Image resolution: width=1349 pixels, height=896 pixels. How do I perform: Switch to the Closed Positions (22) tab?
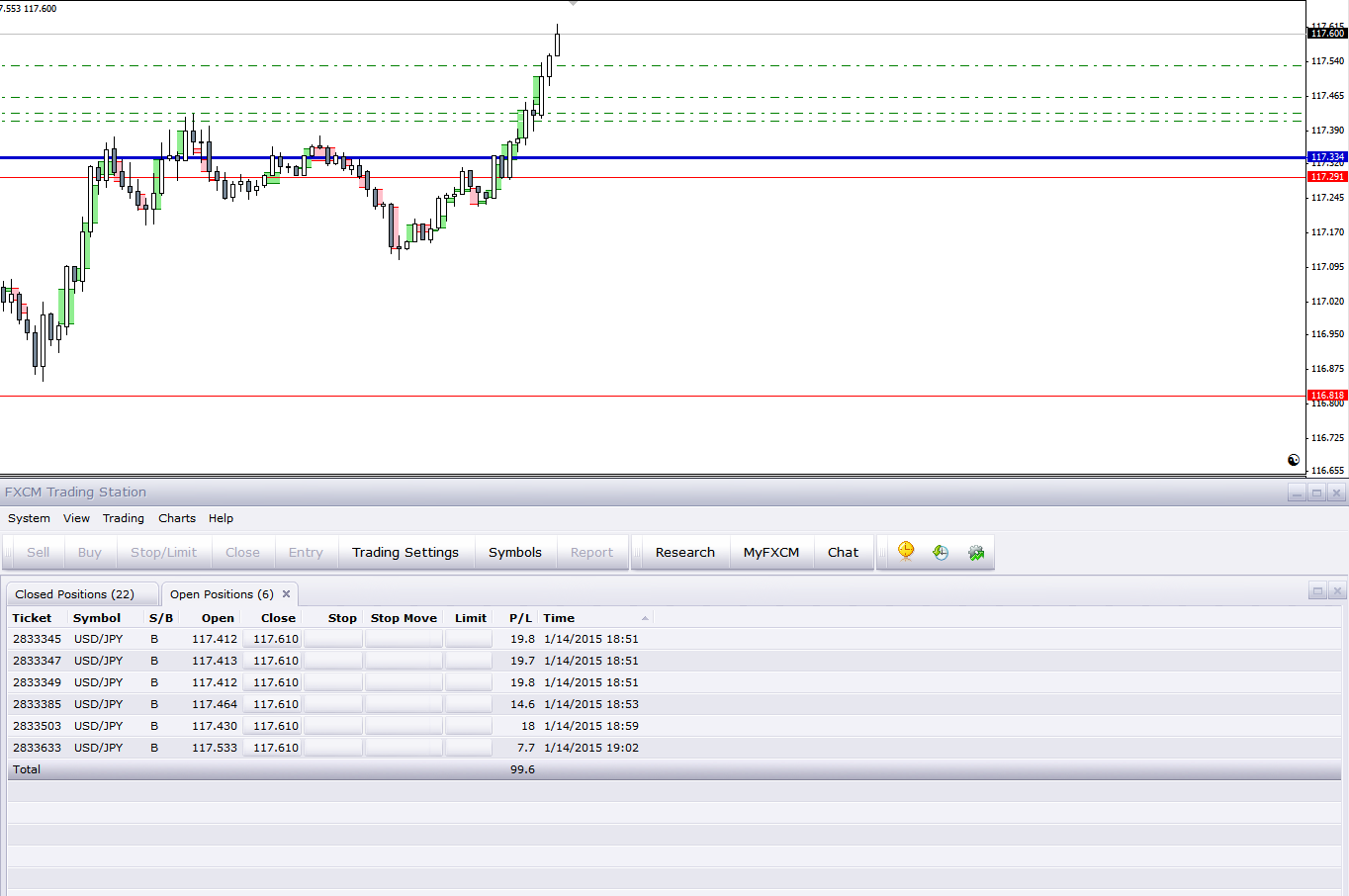coord(83,594)
